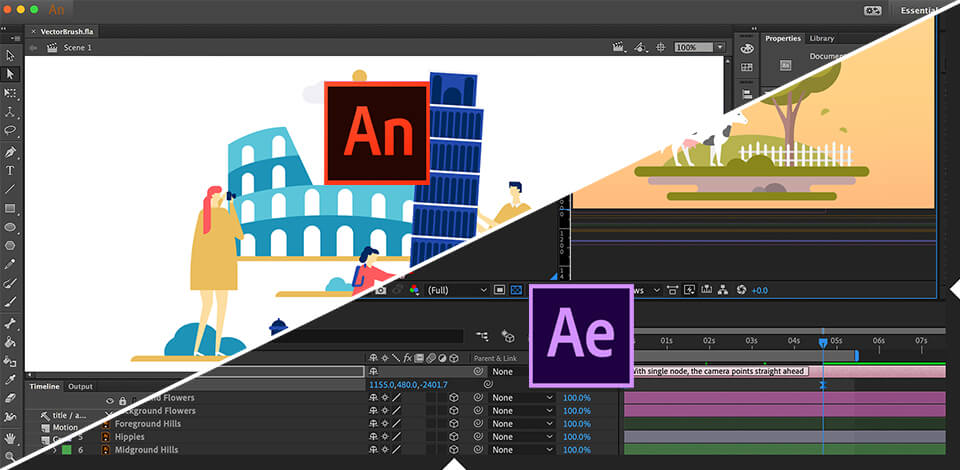
Task: Switch to the Output tab
Action: 80,386
